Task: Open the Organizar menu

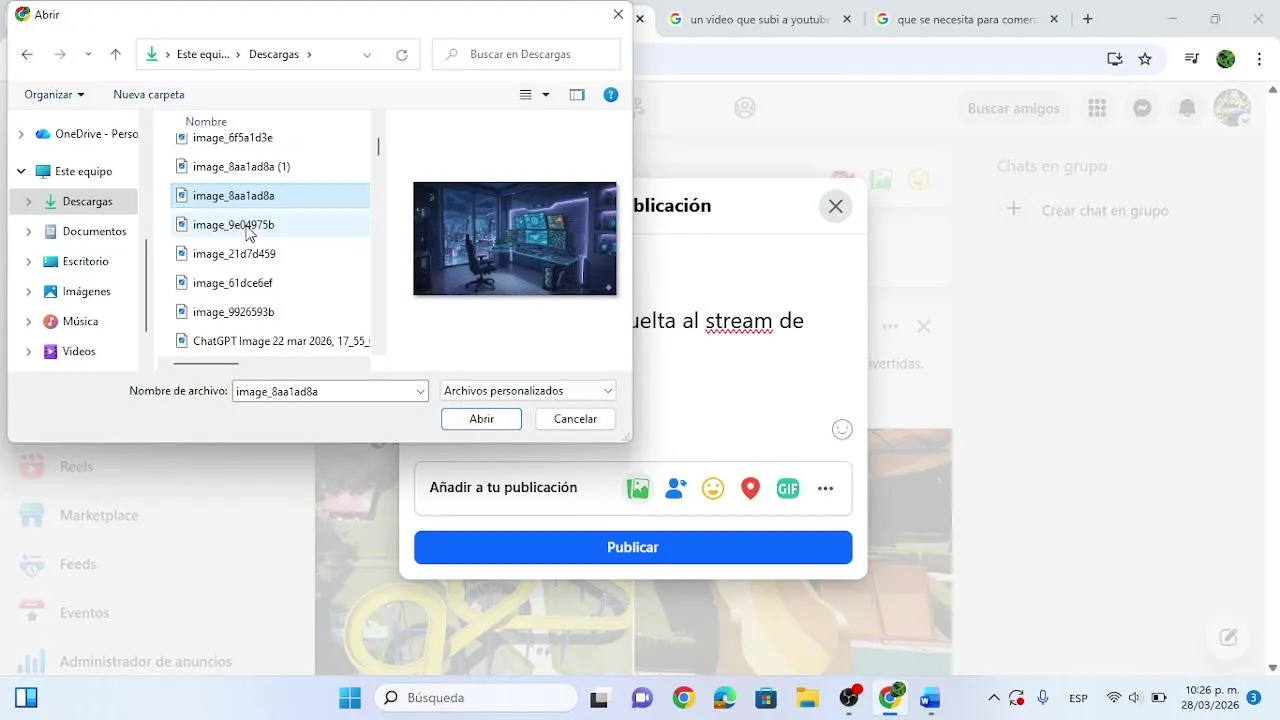Action: coord(54,95)
